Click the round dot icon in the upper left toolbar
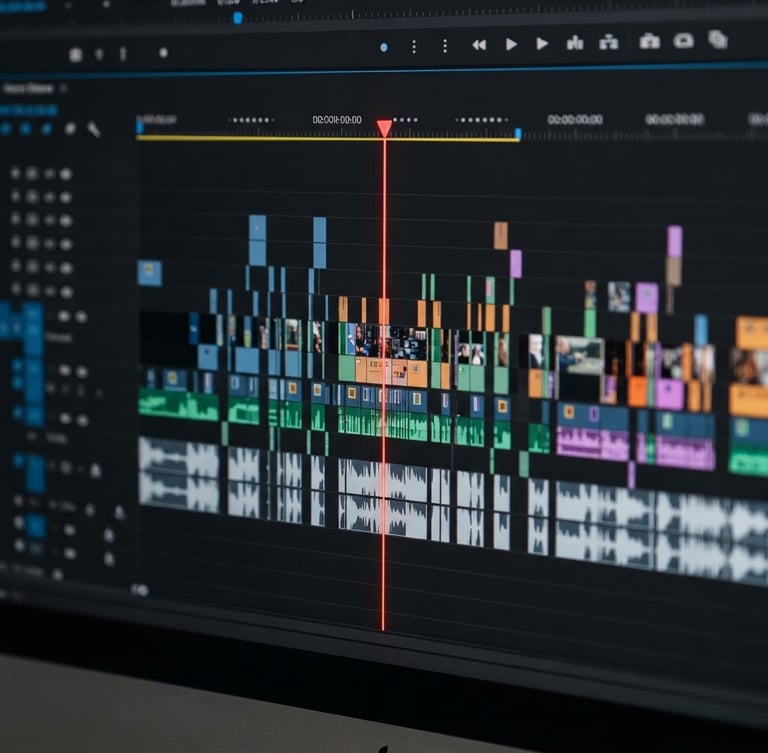768x753 pixels. tap(164, 53)
